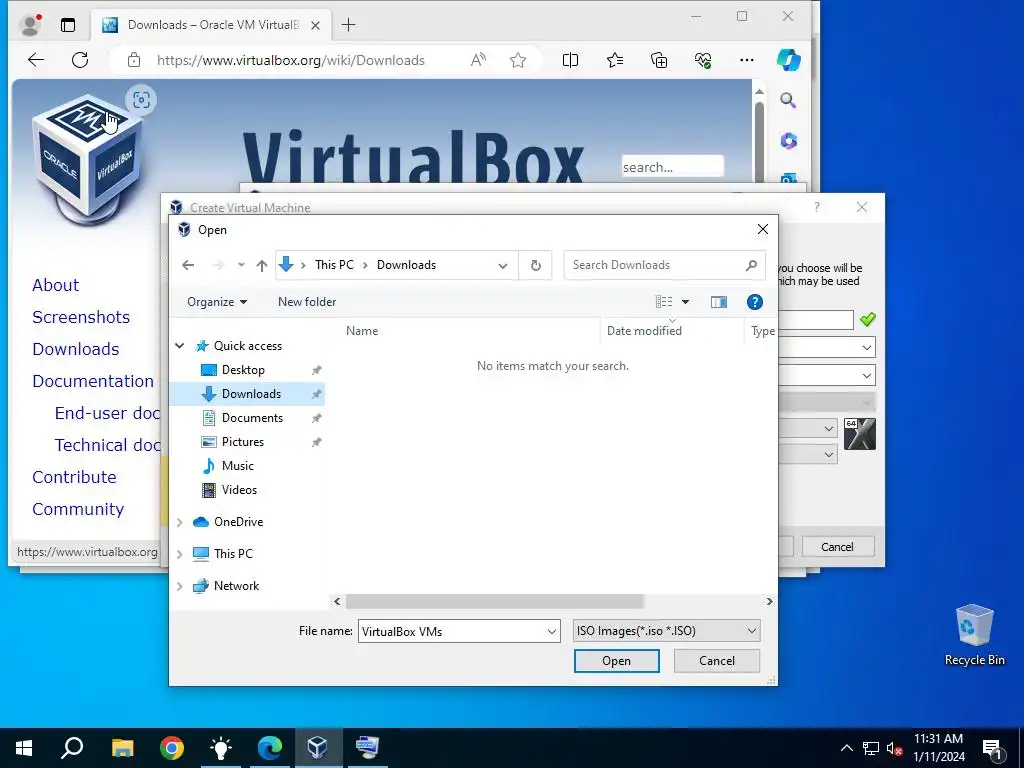Create a New folder
This screenshot has height=768, width=1024.
[x=307, y=302]
